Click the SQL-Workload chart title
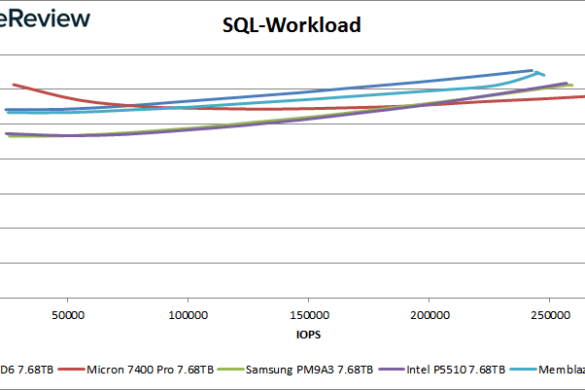The width and height of the screenshot is (585, 390). [x=291, y=25]
